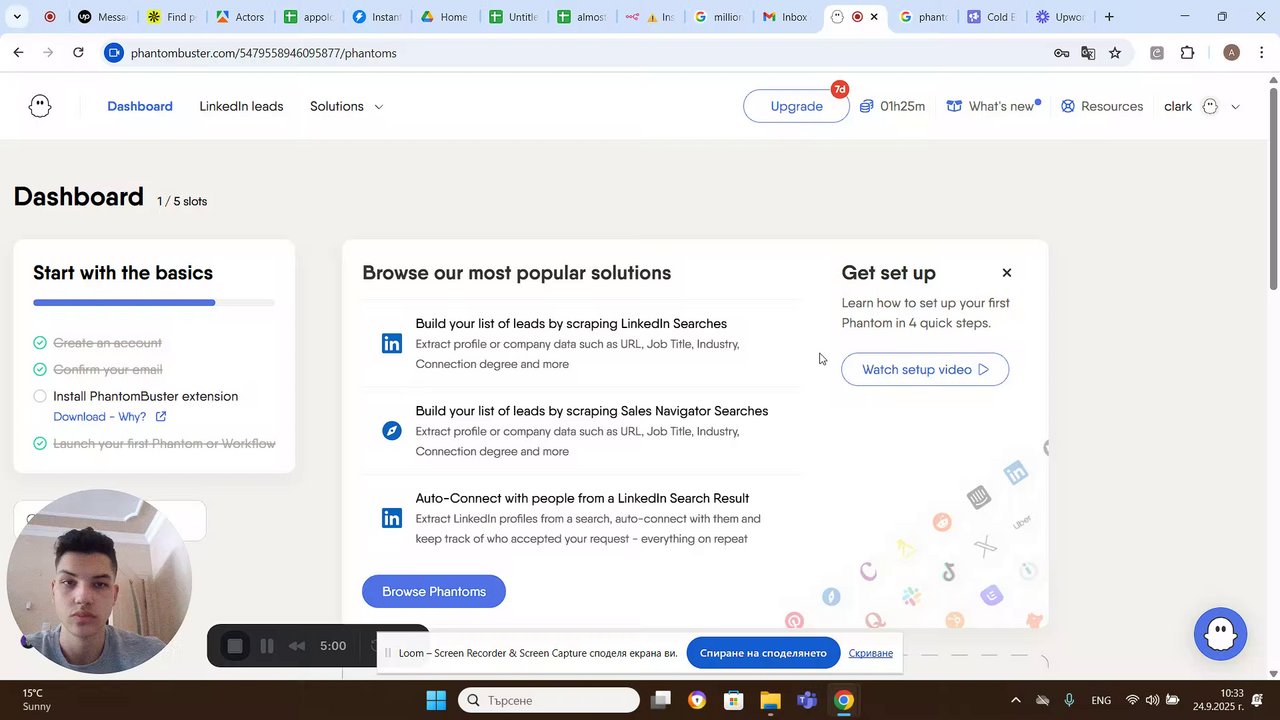Switch to the Inbox Gmail tab
1280x720 pixels.
[x=785, y=17]
